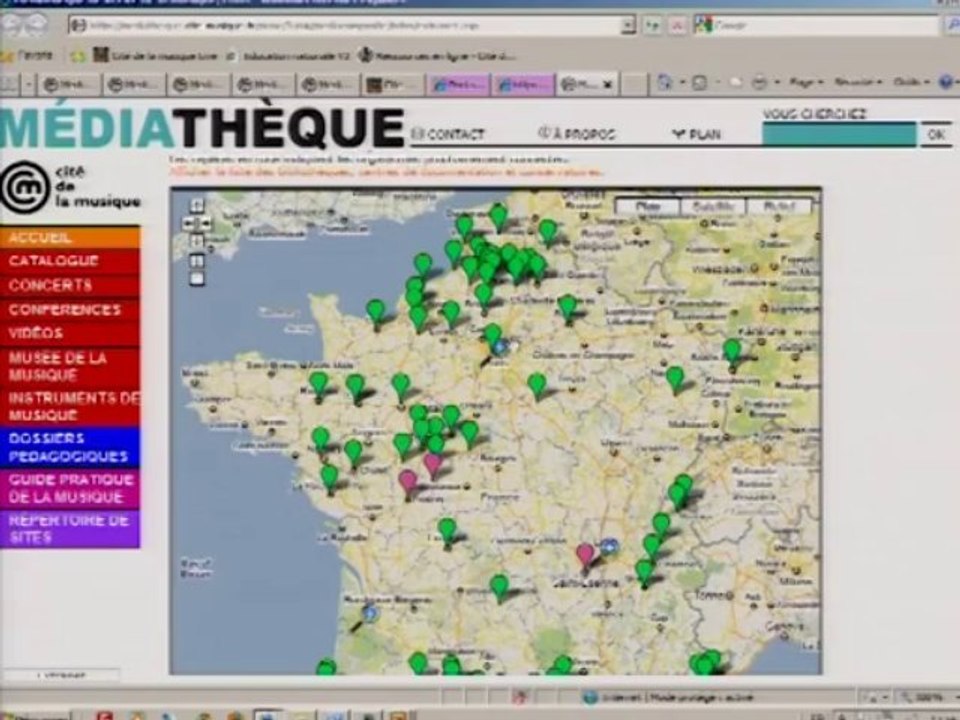Viewport: 960px width, 720px height.
Task: Open Education nationale favorites bookmark
Action: (x=289, y=56)
